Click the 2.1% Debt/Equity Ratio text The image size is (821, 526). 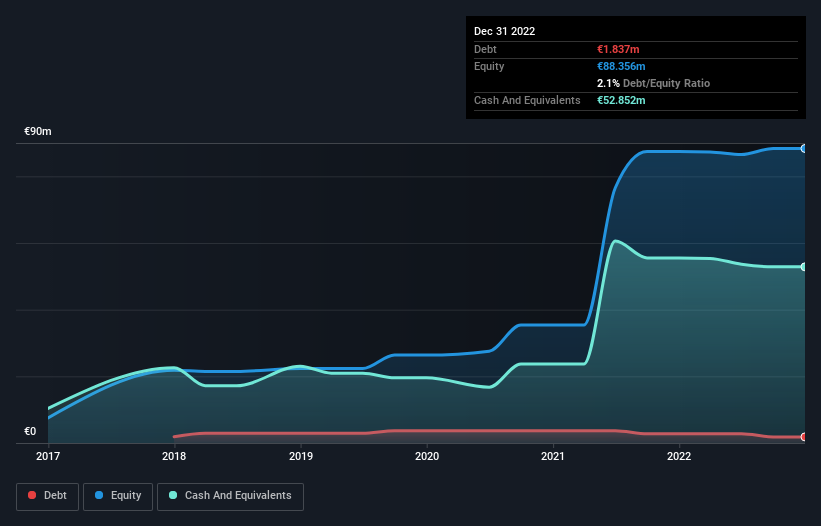click(x=653, y=83)
